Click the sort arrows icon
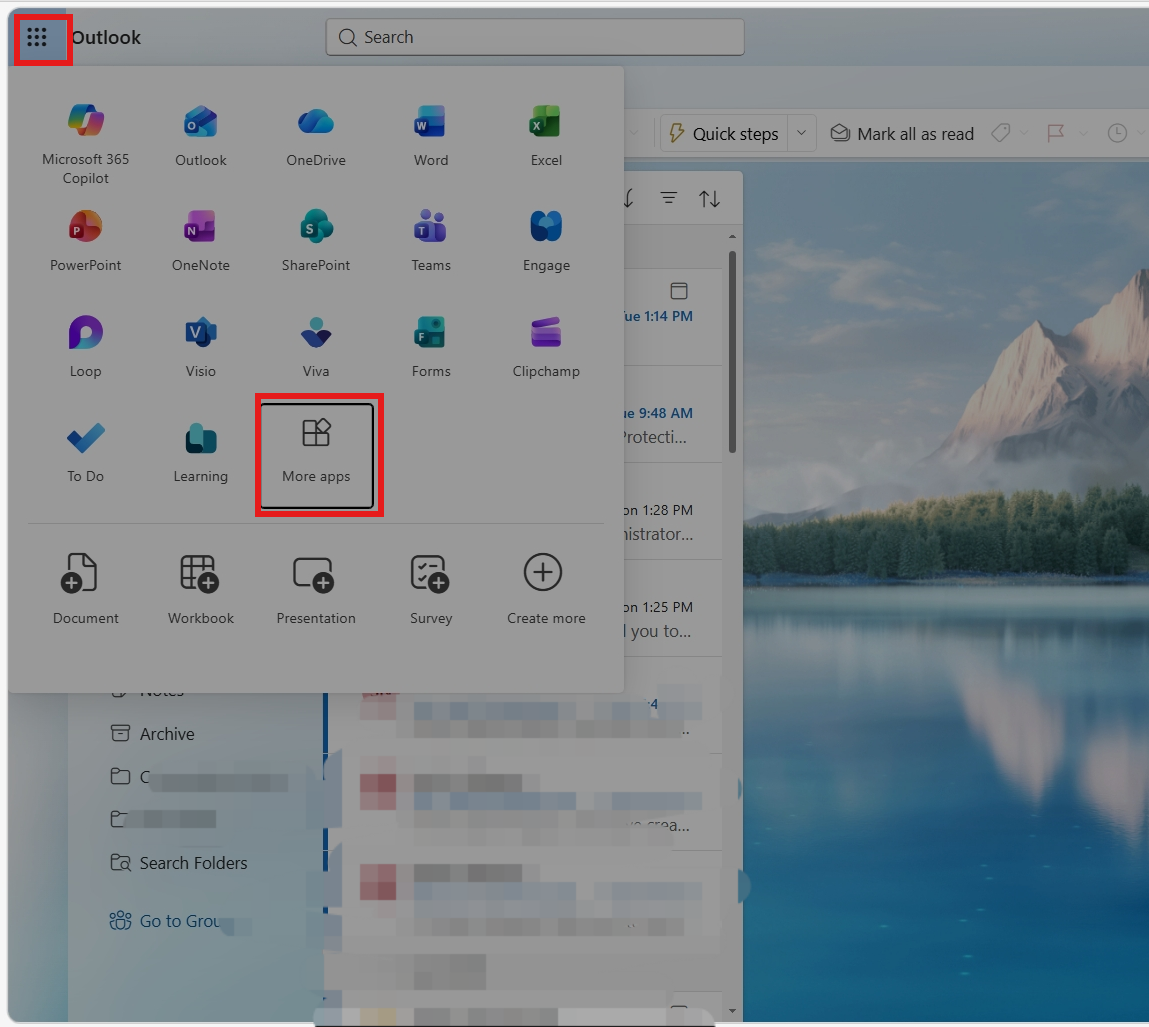The image size is (1149, 1027). [709, 199]
